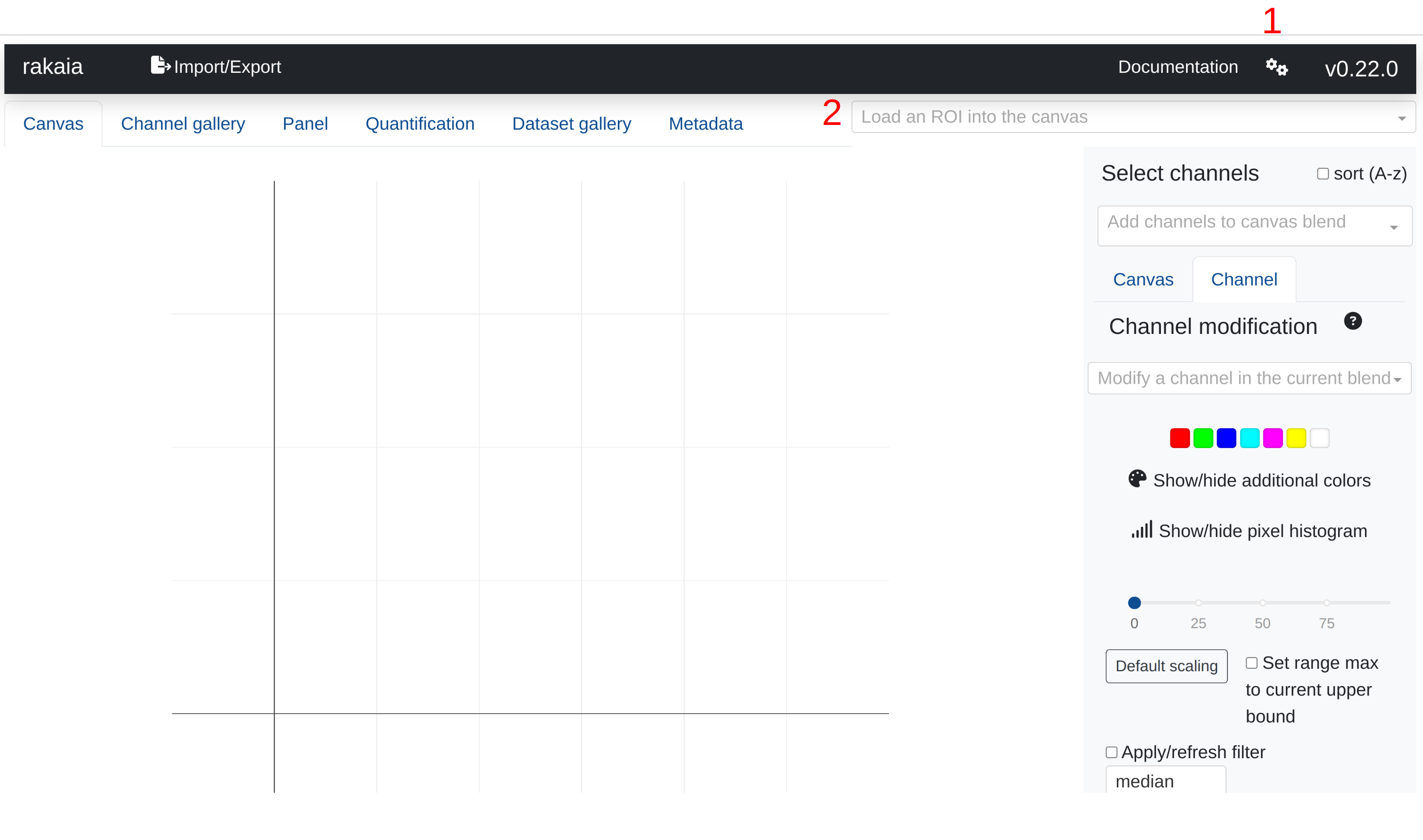This screenshot has width=1423, height=840.
Task: Expand Add channels to canvas blend dropdown
Action: click(x=1253, y=225)
